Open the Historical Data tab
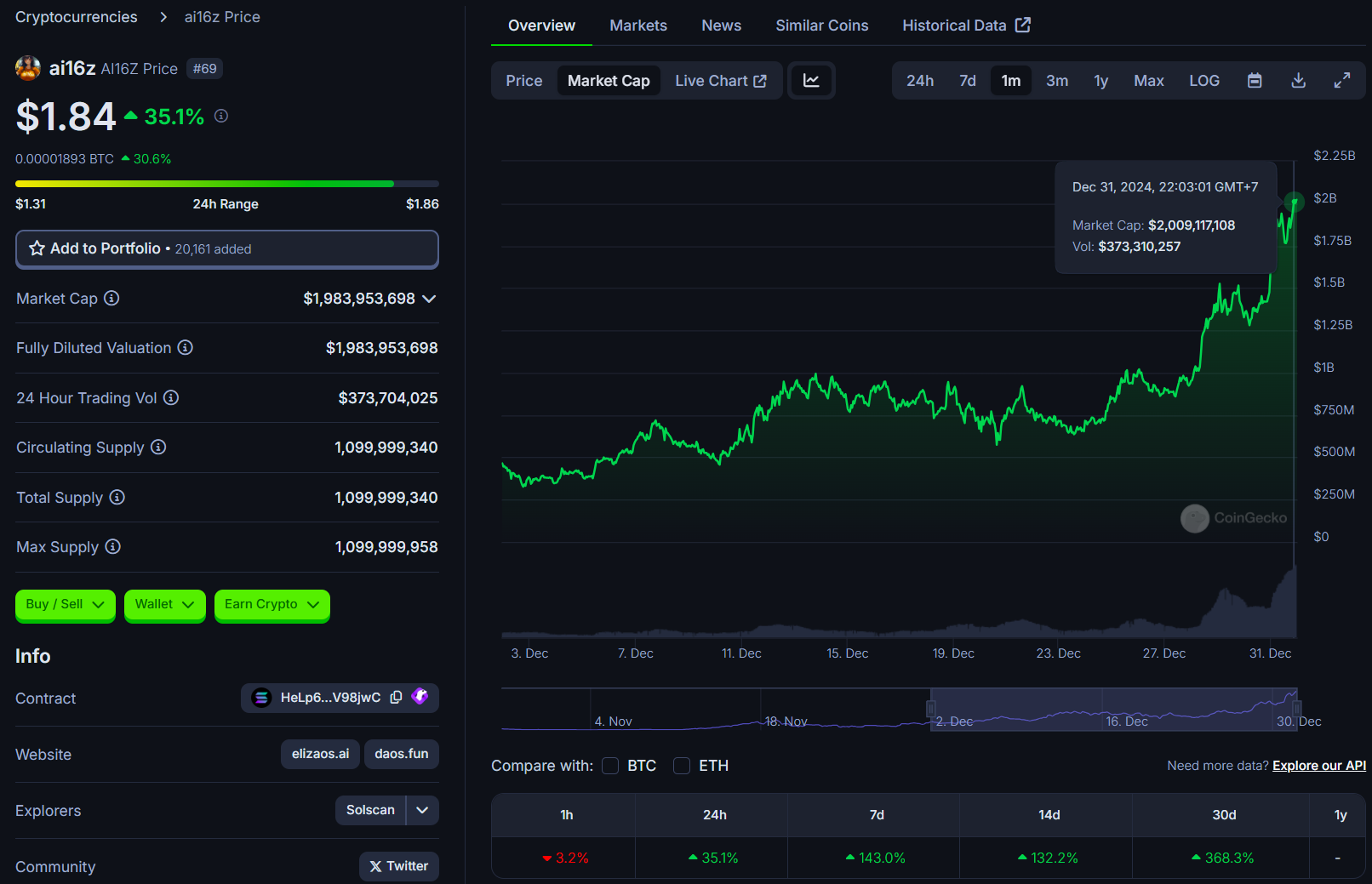 tap(966, 26)
